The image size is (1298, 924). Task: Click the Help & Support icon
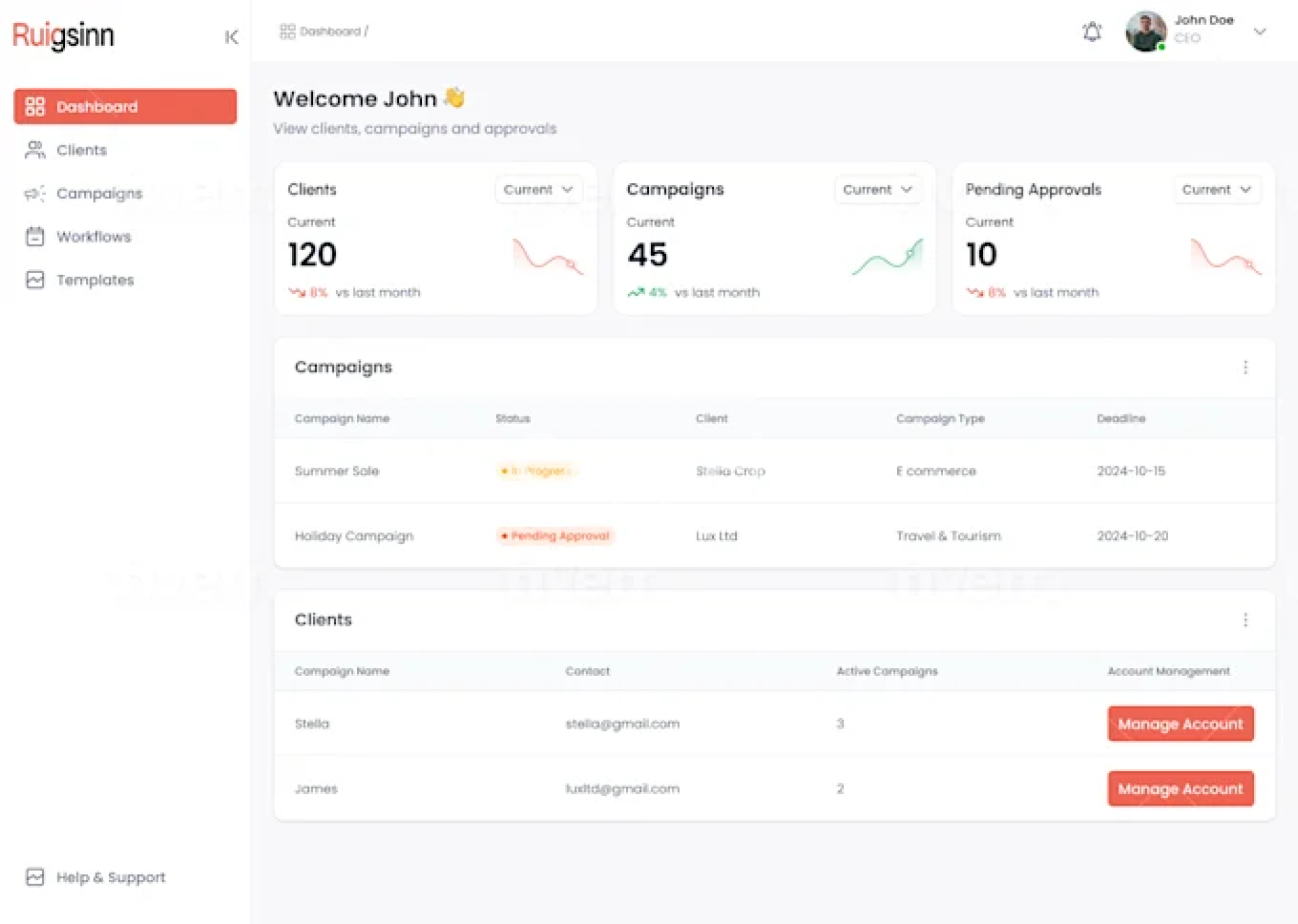pyautogui.click(x=34, y=877)
